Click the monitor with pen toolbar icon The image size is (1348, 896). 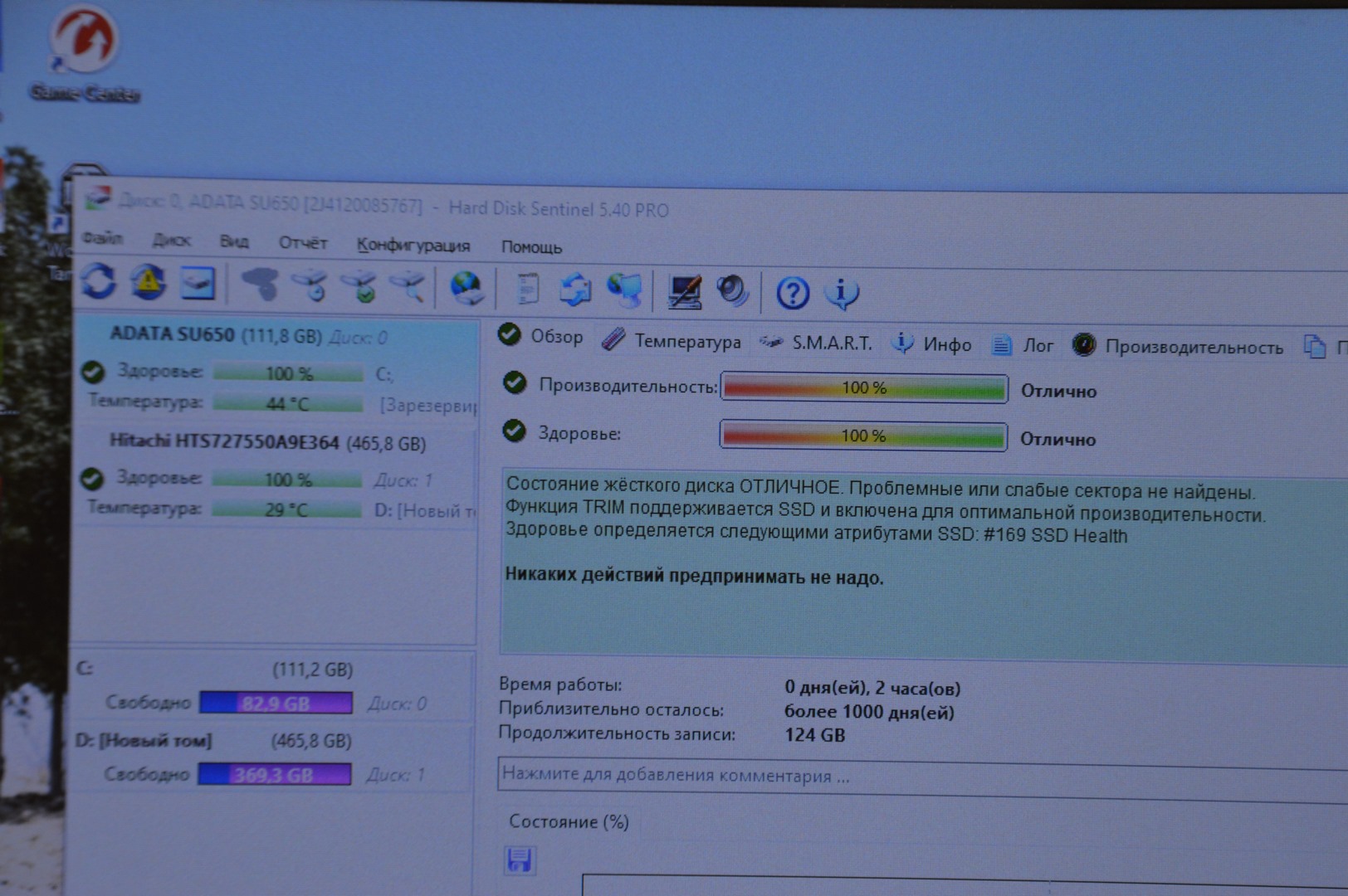[684, 291]
